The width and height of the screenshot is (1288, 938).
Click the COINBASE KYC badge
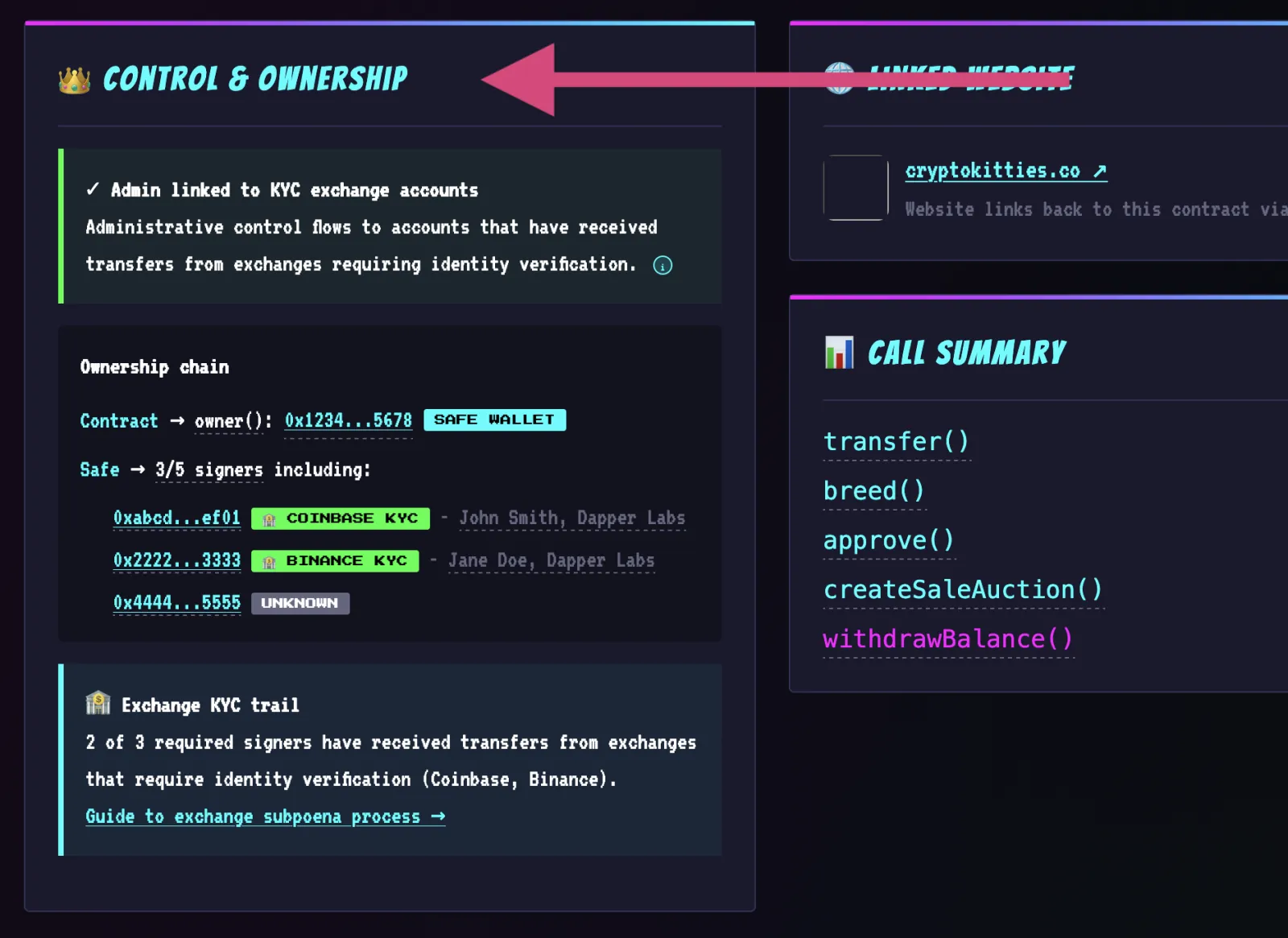tap(341, 519)
